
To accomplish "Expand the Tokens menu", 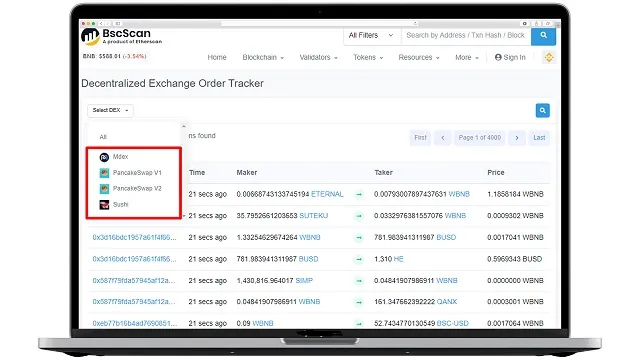I will point(368,58).
